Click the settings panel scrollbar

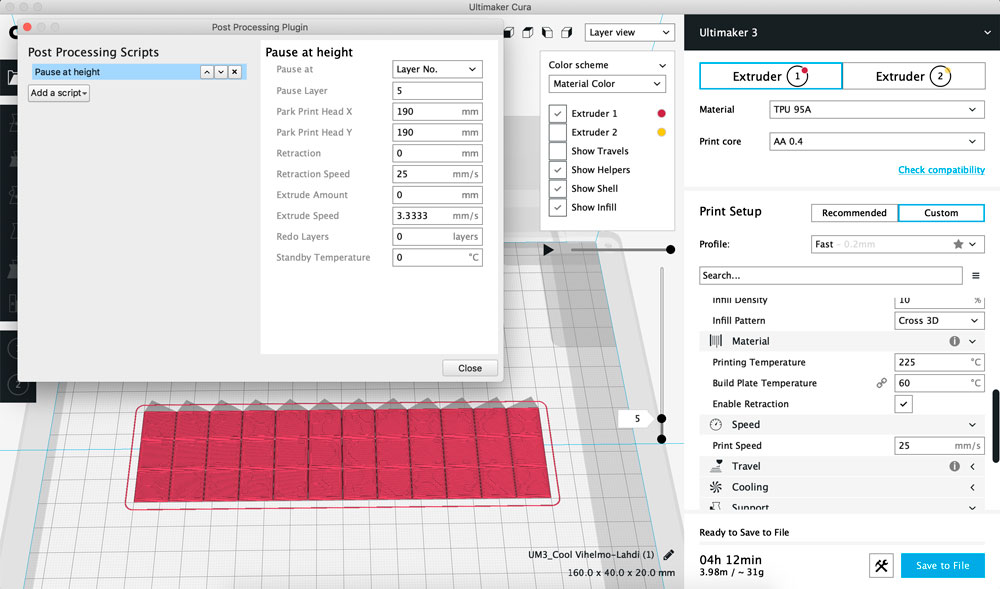(996, 426)
